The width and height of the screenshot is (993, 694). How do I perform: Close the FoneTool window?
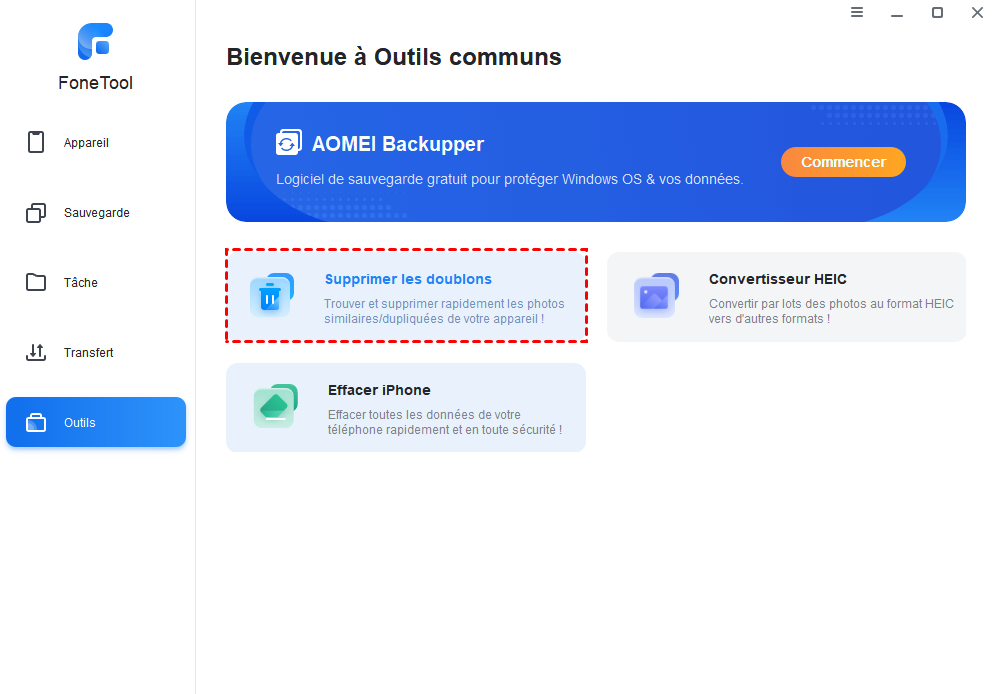(977, 12)
